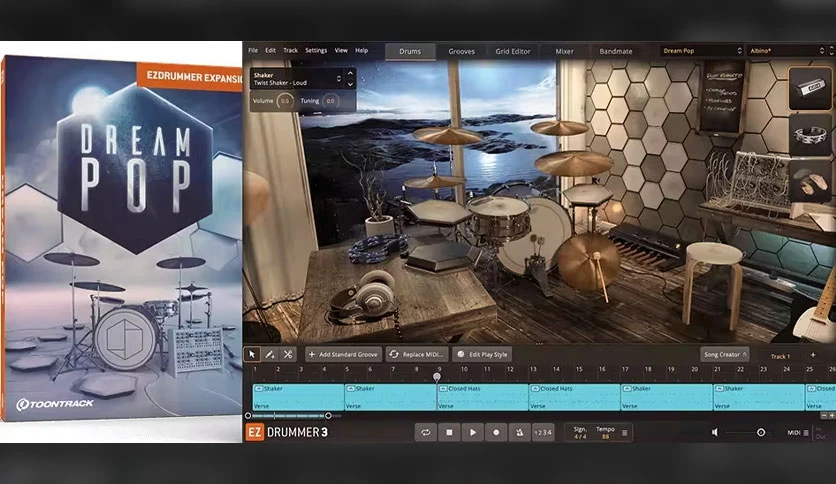Click the time signature 4/4 value
The image size is (836, 484).
[580, 437]
